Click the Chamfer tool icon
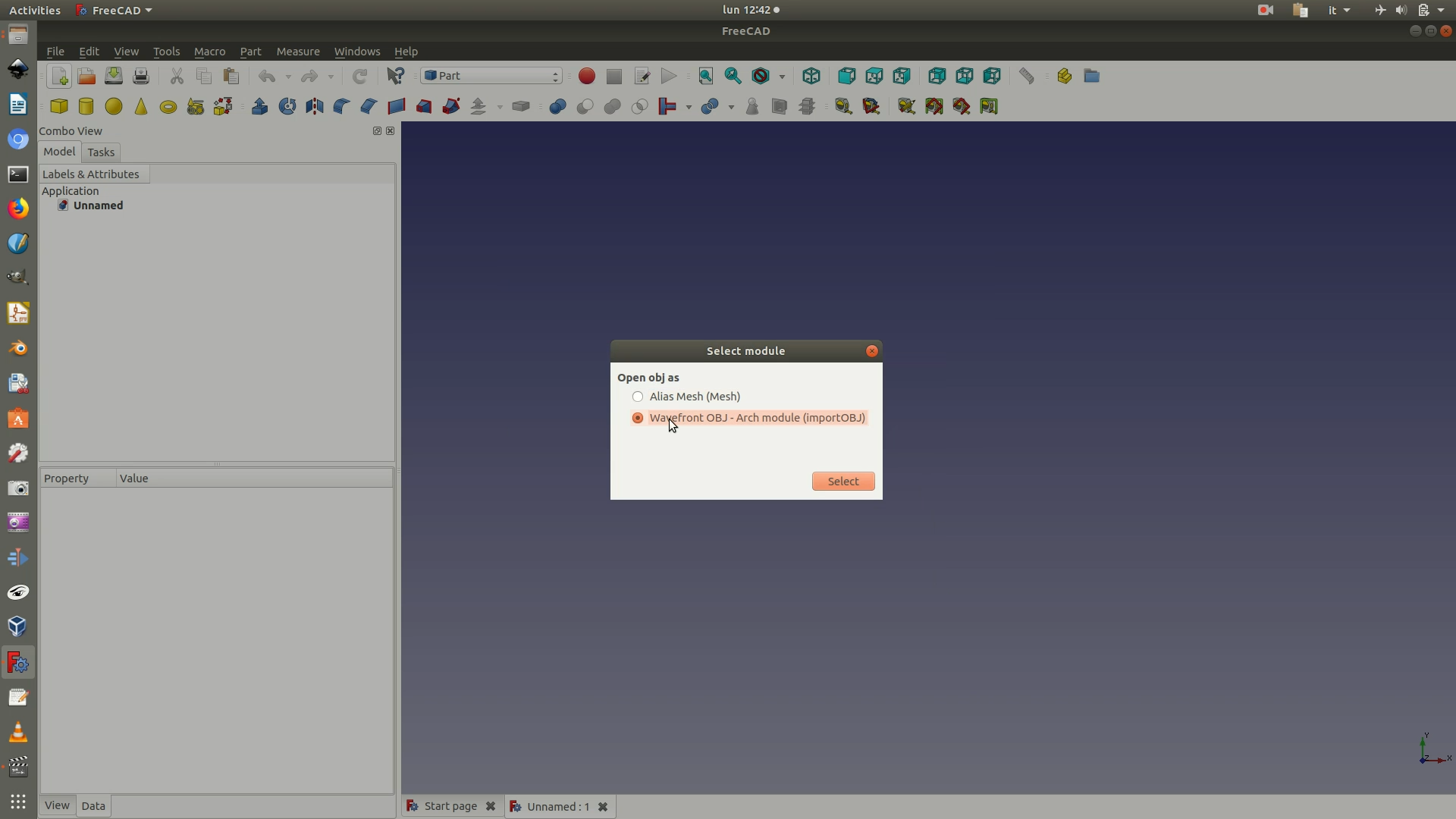This screenshot has height=819, width=1456. (369, 106)
